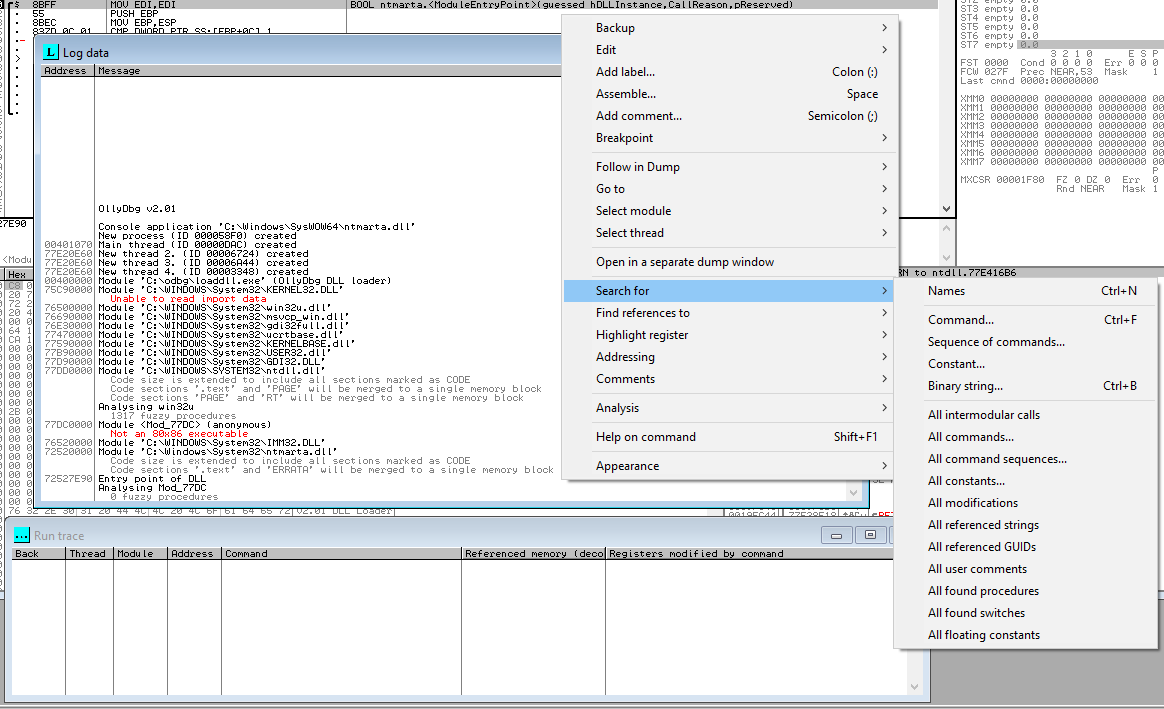Viewport: 1164px width, 709px height.
Task: Select All referenced strings
Action: (x=1026, y=525)
